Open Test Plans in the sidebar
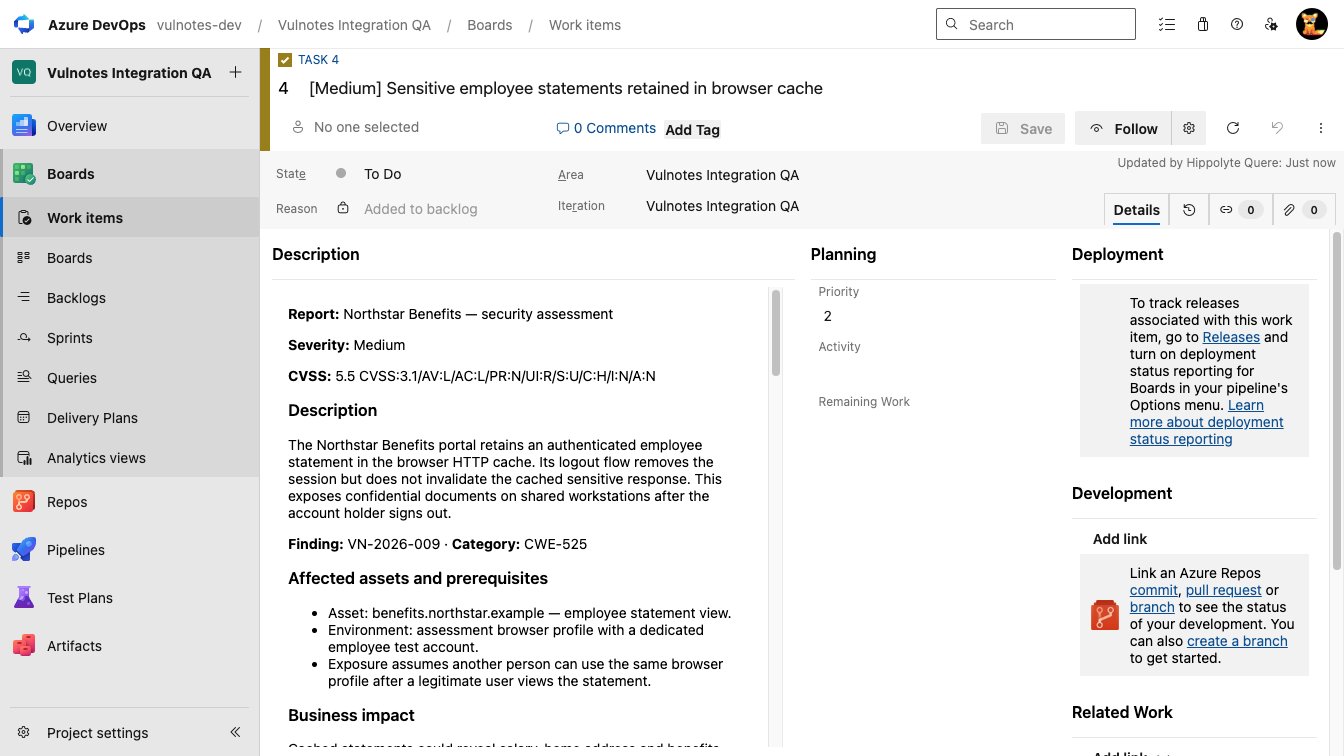The image size is (1344, 756). tap(130, 598)
